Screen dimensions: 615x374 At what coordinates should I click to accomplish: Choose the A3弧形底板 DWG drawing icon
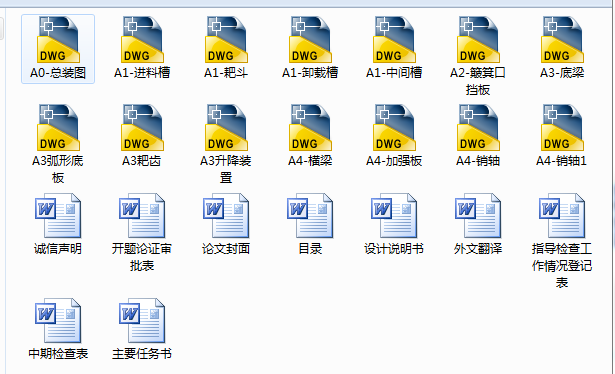click(58, 127)
